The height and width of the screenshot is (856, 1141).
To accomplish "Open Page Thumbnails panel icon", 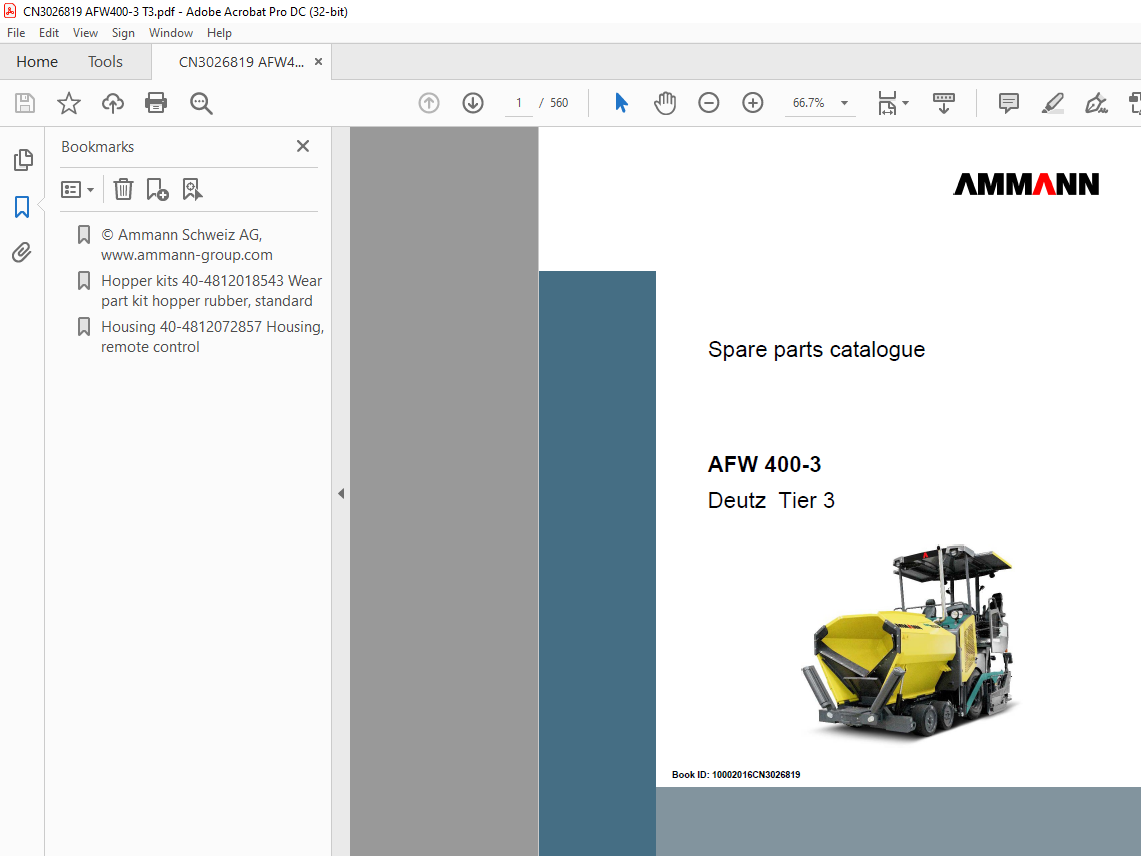I will (23, 159).
